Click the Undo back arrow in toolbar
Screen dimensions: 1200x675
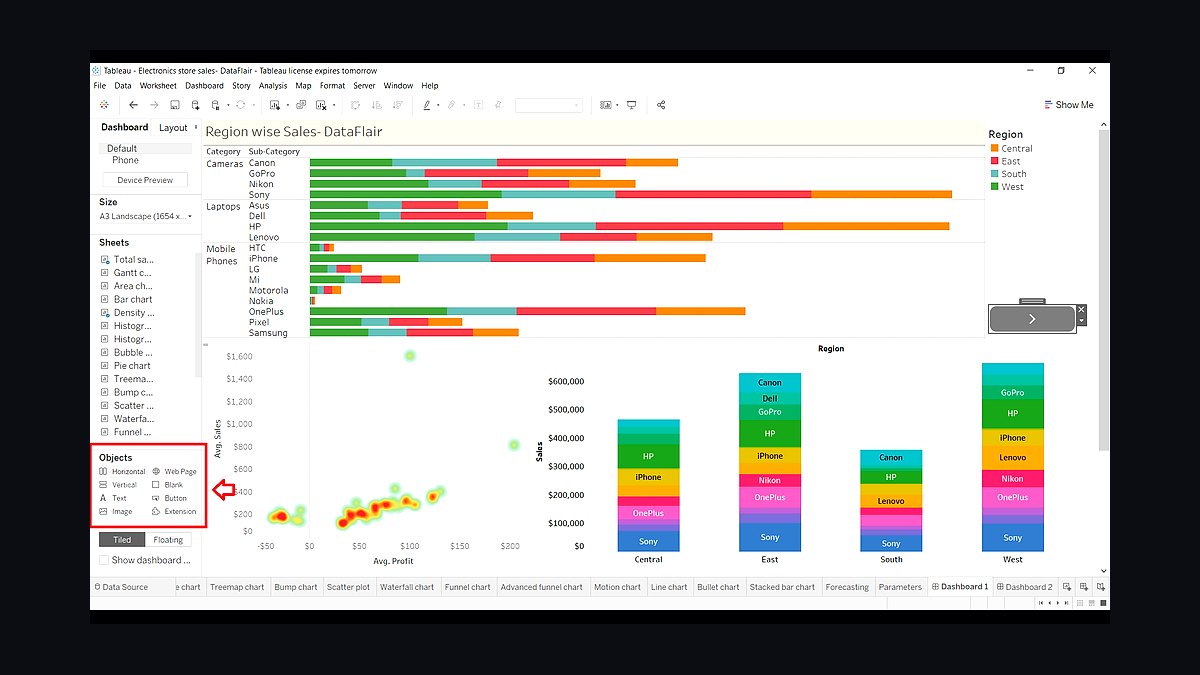coord(133,105)
